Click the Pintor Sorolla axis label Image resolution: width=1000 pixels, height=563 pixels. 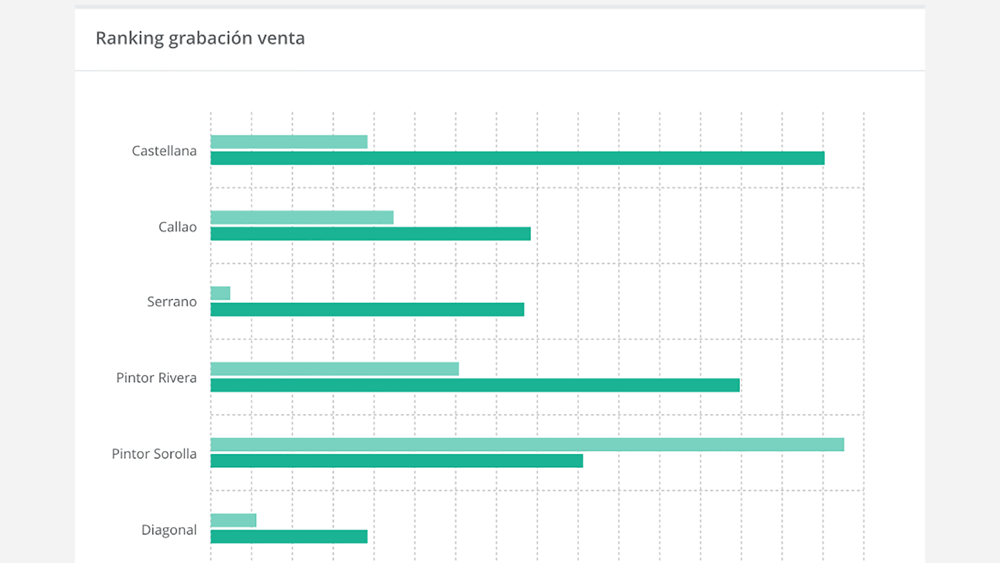click(154, 454)
